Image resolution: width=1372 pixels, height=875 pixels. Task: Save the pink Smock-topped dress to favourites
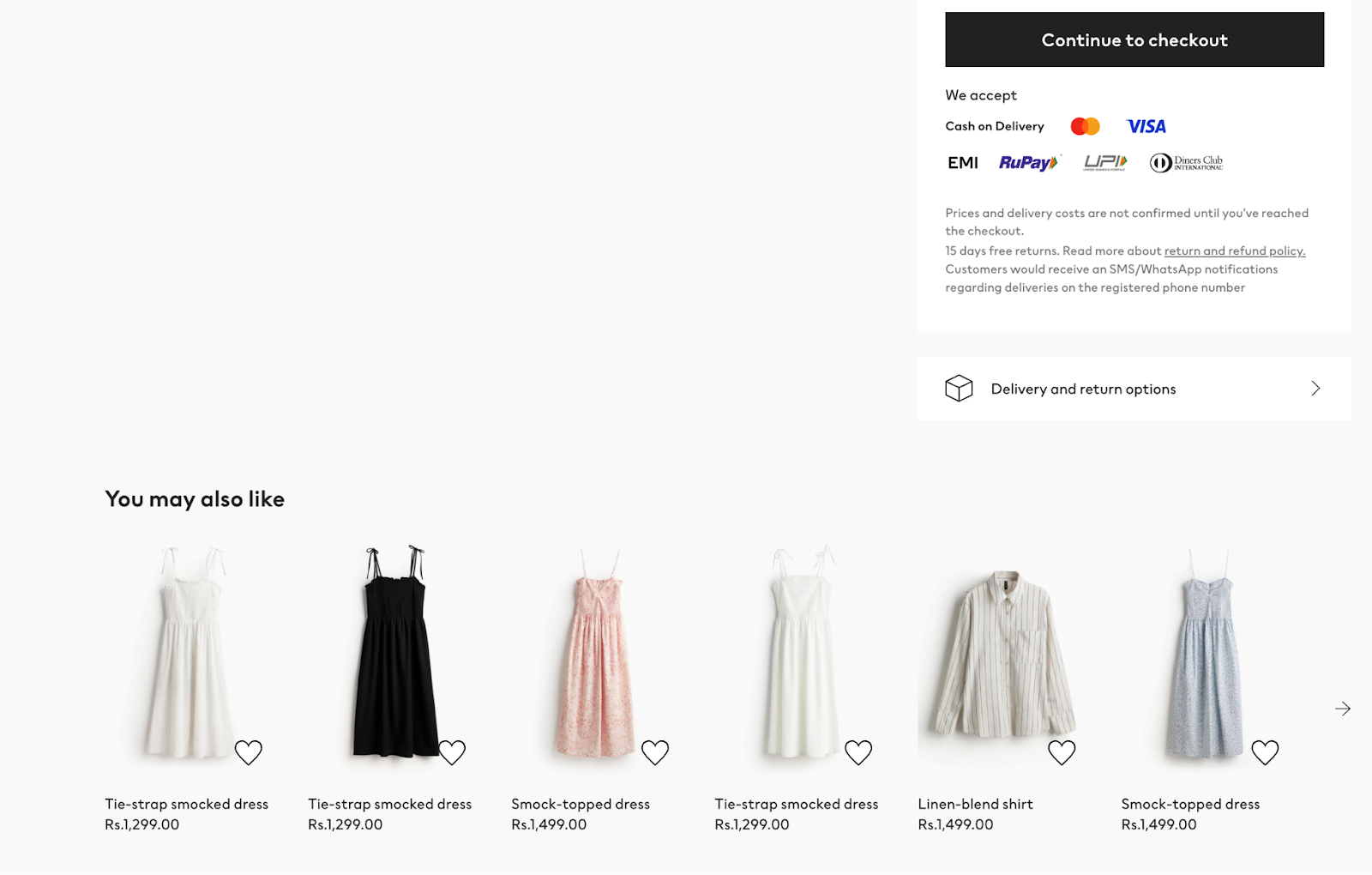pos(655,752)
